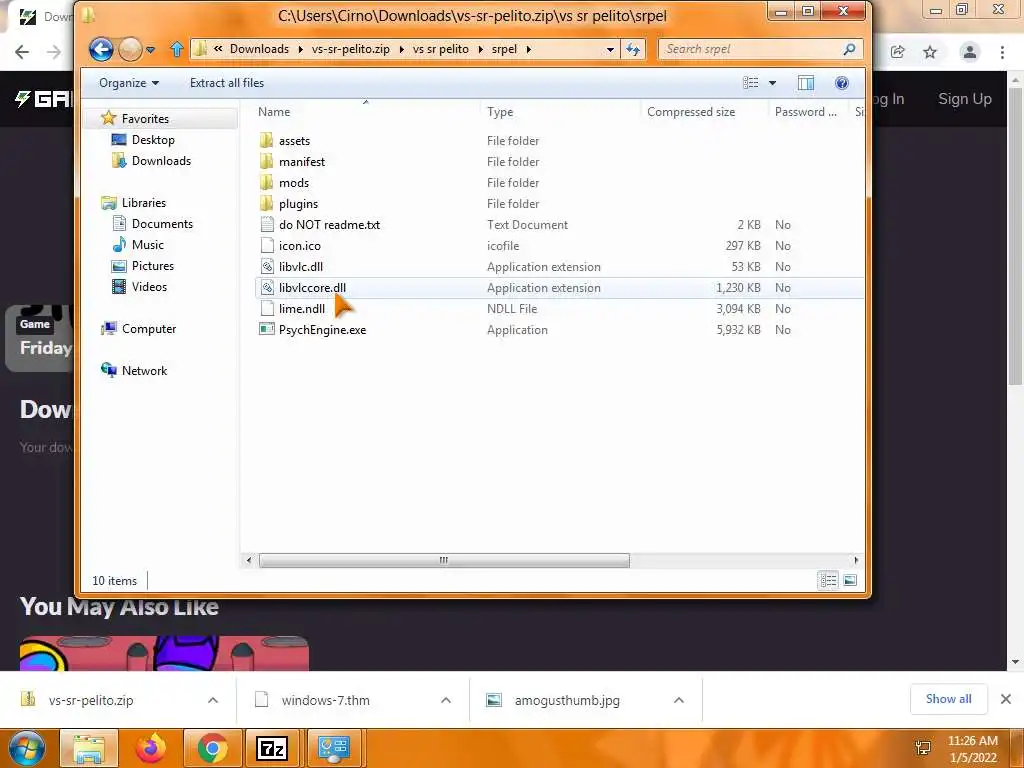This screenshot has width=1024, height=768.
Task: Open Explorer help icon
Action: point(842,83)
